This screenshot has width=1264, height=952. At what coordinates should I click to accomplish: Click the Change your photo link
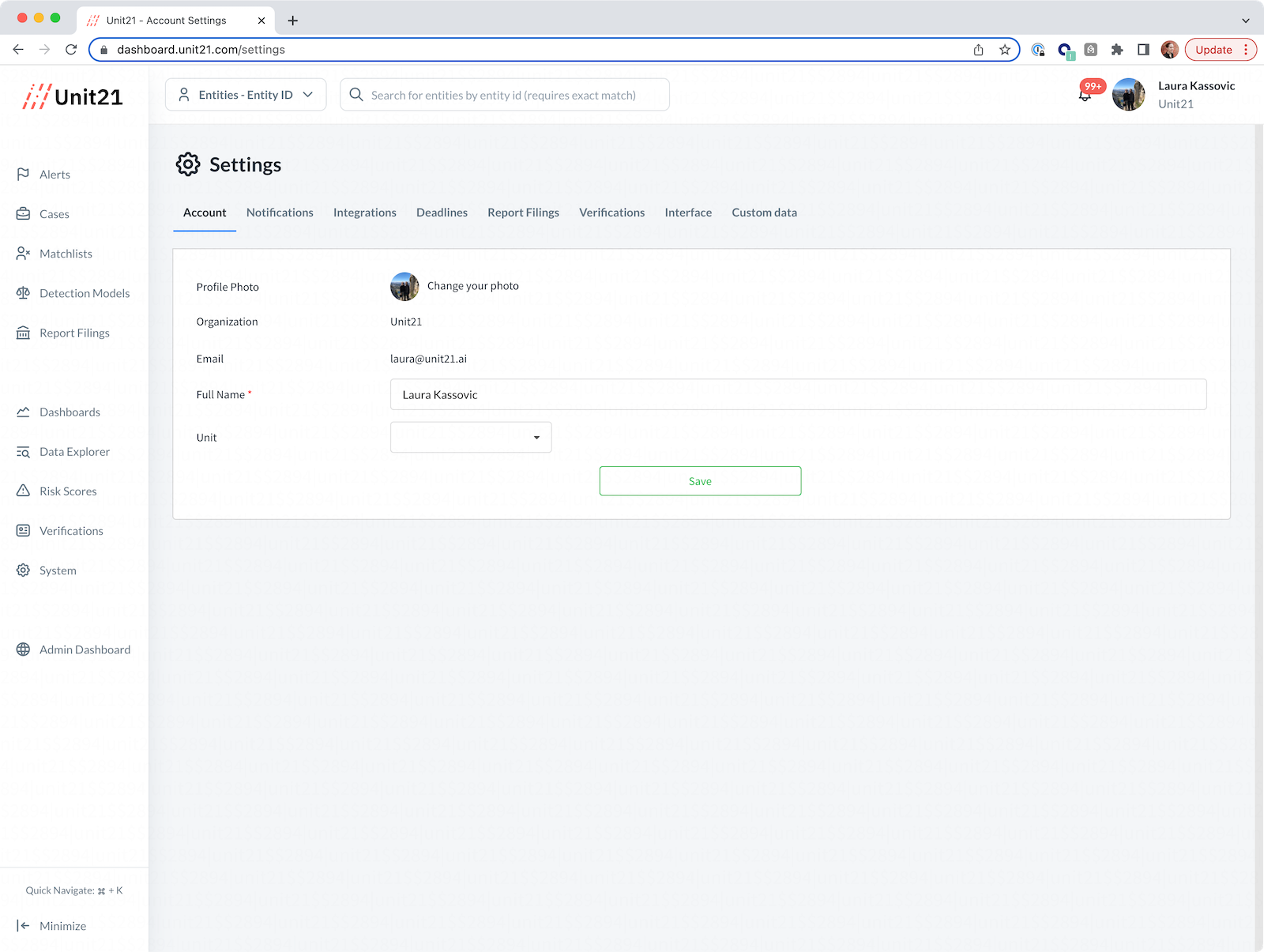coord(473,286)
